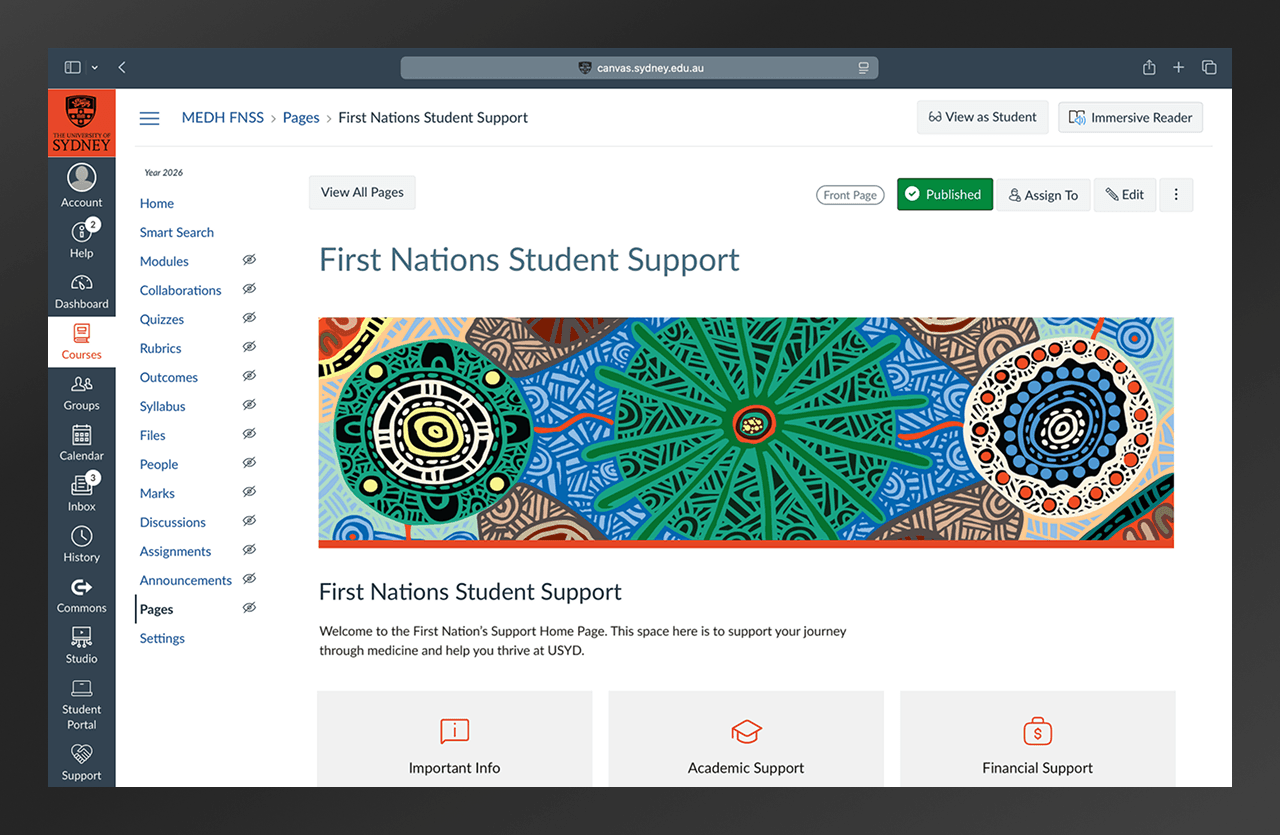This screenshot has height=836, width=1280.
Task: Follow the MEDH FNSS breadcrumb link
Action: click(223, 117)
